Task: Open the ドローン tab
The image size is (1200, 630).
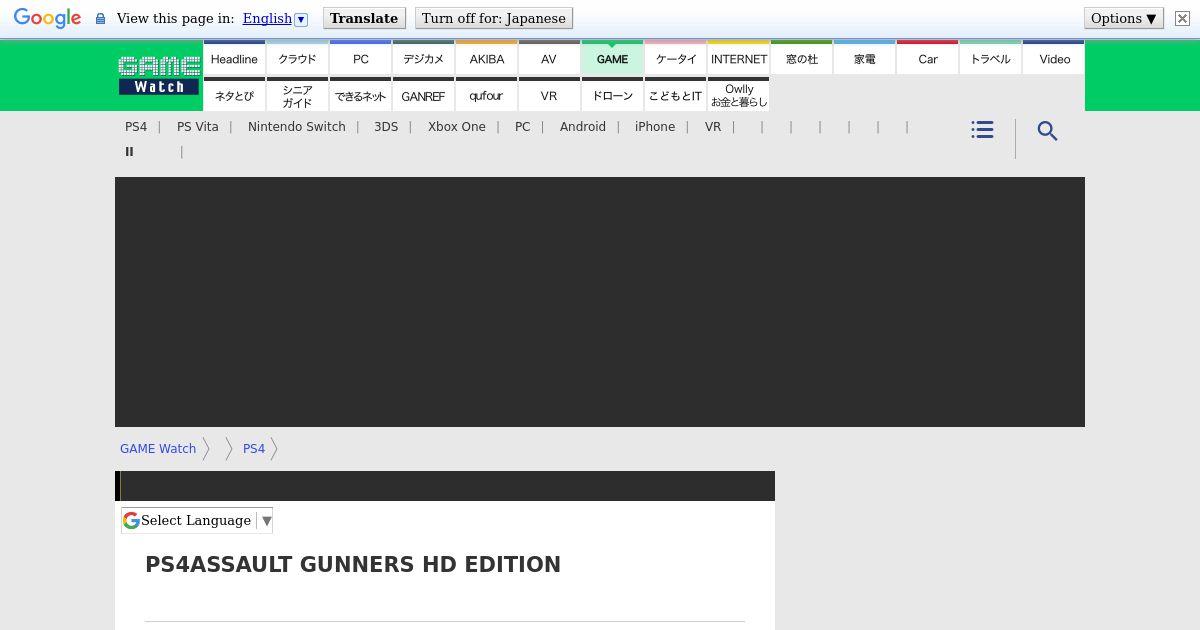Action: point(612,95)
